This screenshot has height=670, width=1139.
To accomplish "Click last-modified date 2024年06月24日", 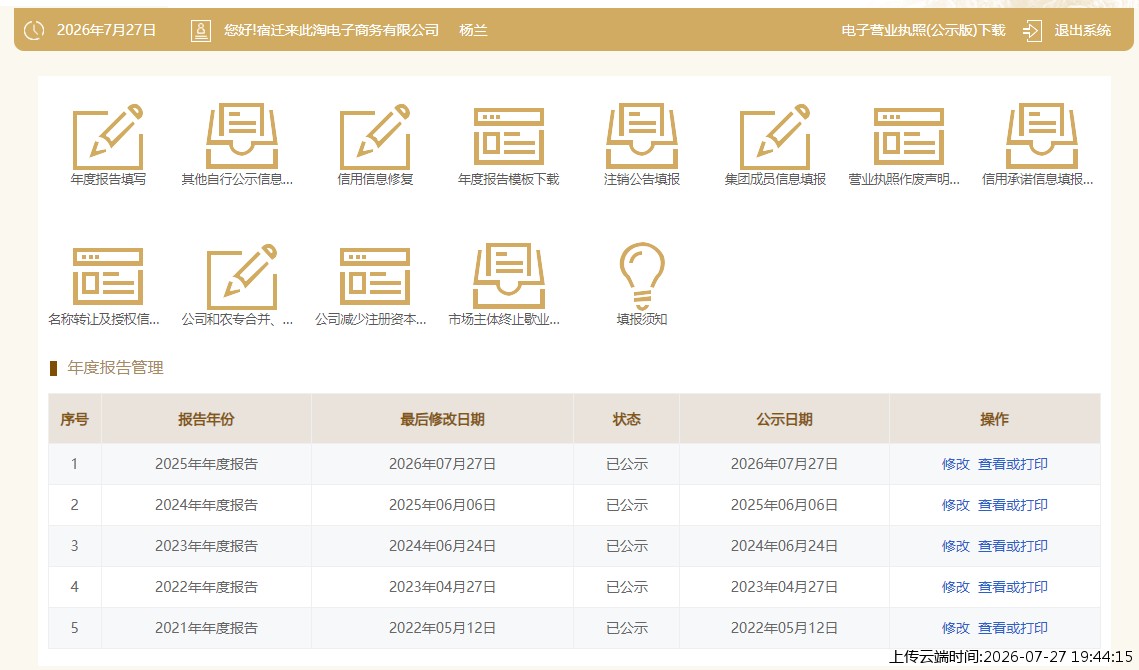I will (x=442, y=546).
